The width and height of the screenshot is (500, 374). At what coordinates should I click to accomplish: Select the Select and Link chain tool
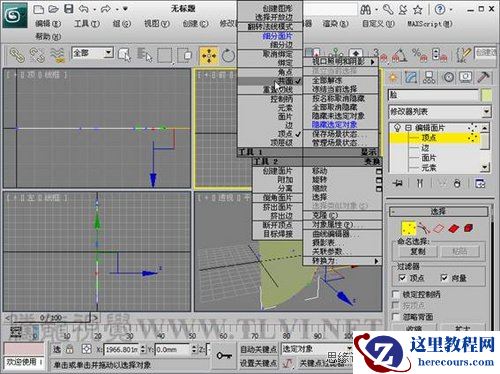pos(17,55)
